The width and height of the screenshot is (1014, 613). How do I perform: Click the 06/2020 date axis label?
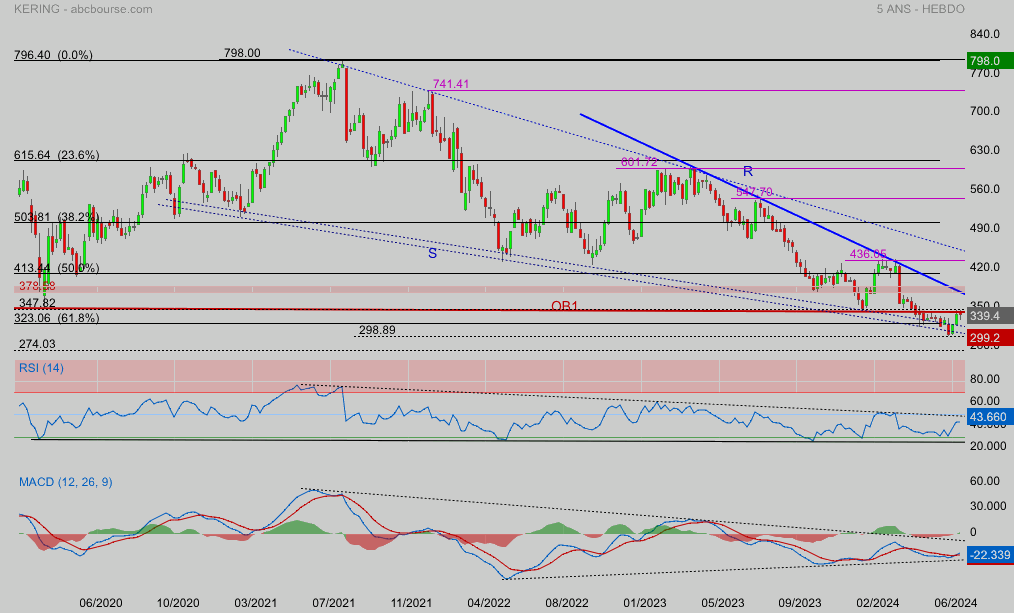click(x=101, y=603)
